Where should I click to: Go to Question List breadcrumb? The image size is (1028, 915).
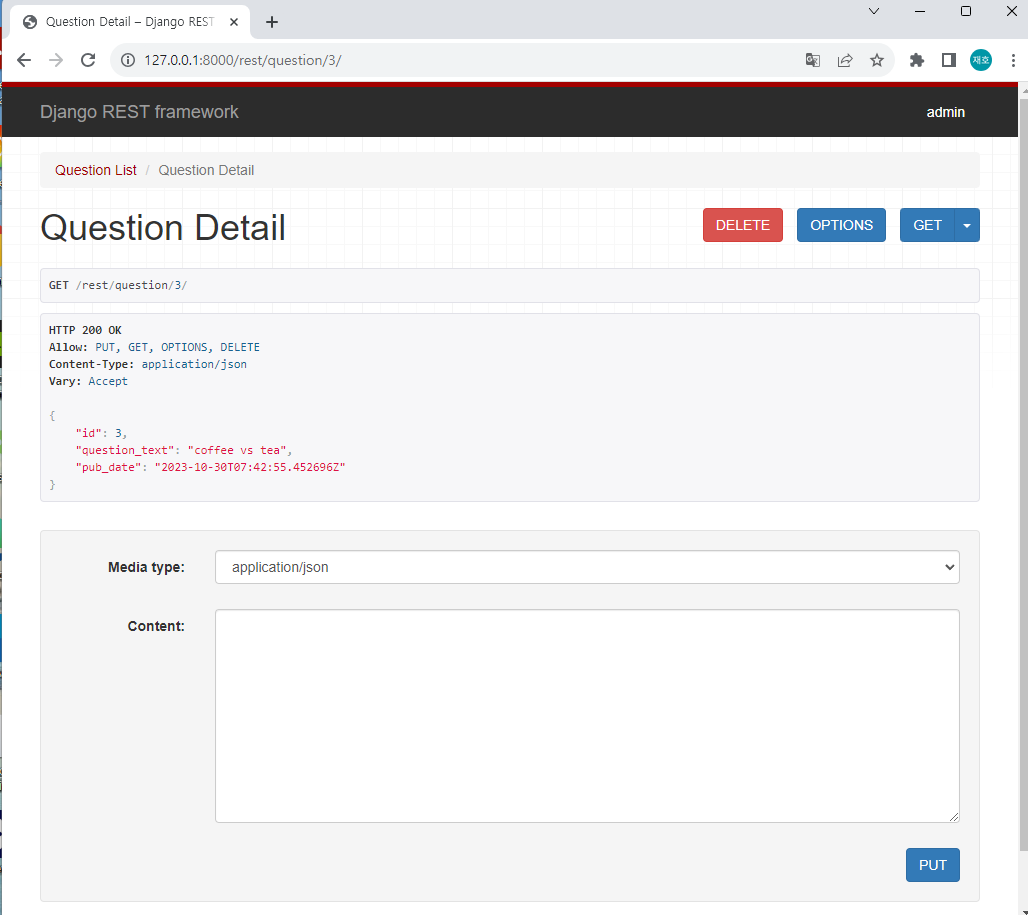coord(96,170)
